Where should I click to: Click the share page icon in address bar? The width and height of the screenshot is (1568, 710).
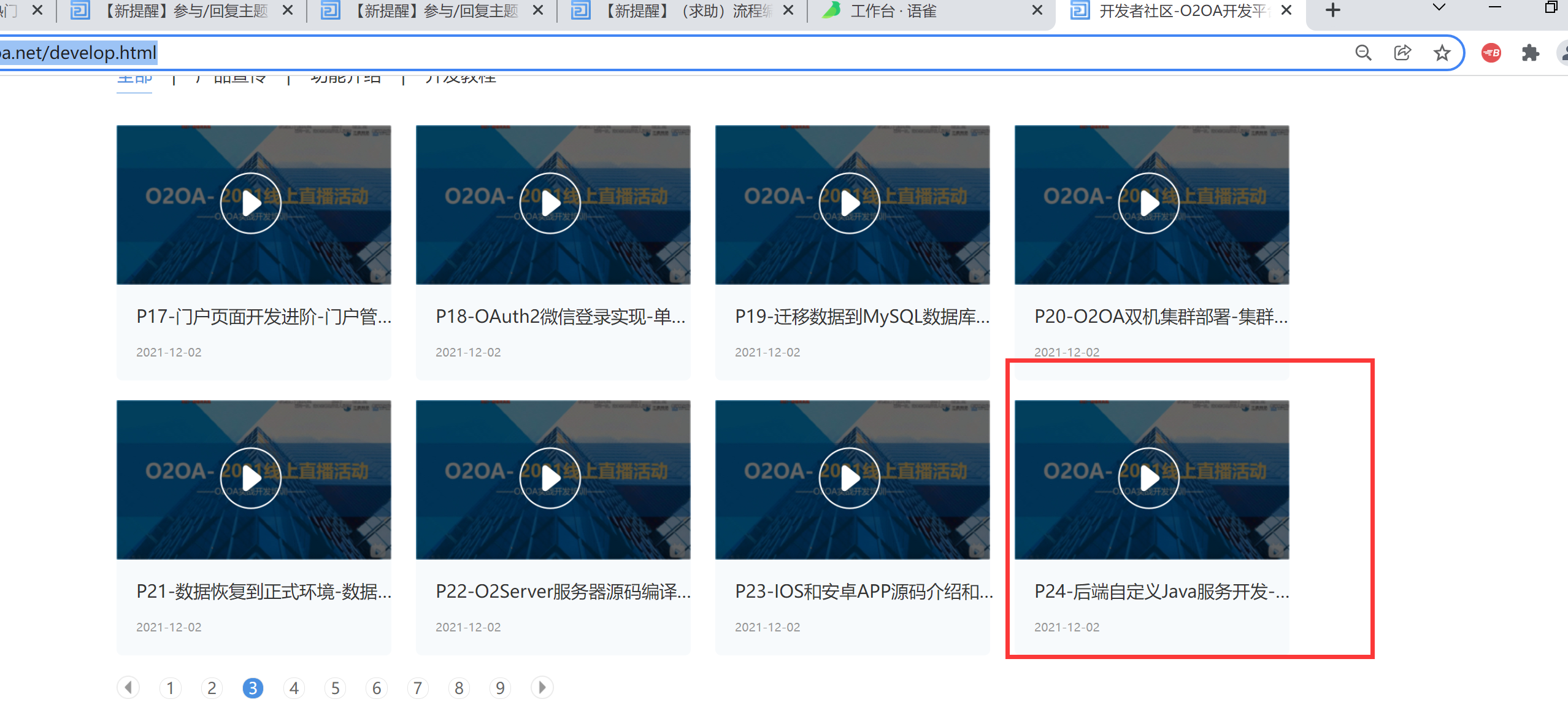[x=1402, y=53]
